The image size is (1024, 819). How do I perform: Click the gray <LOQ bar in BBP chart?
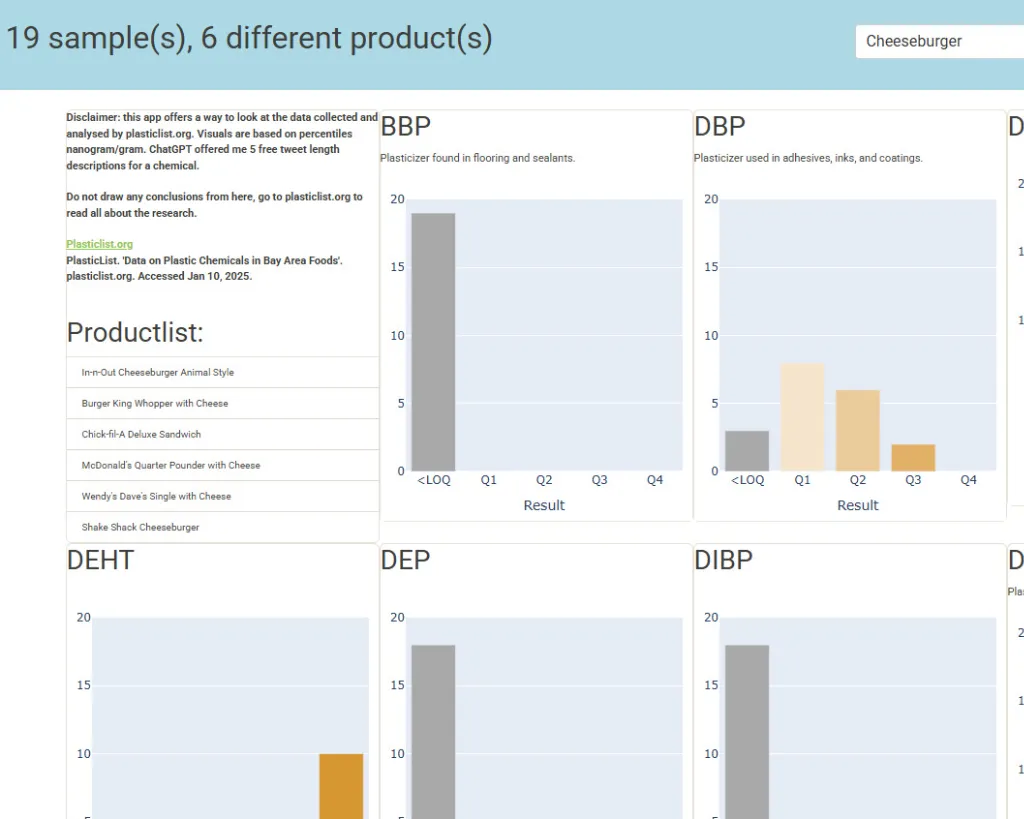pyautogui.click(x=433, y=342)
